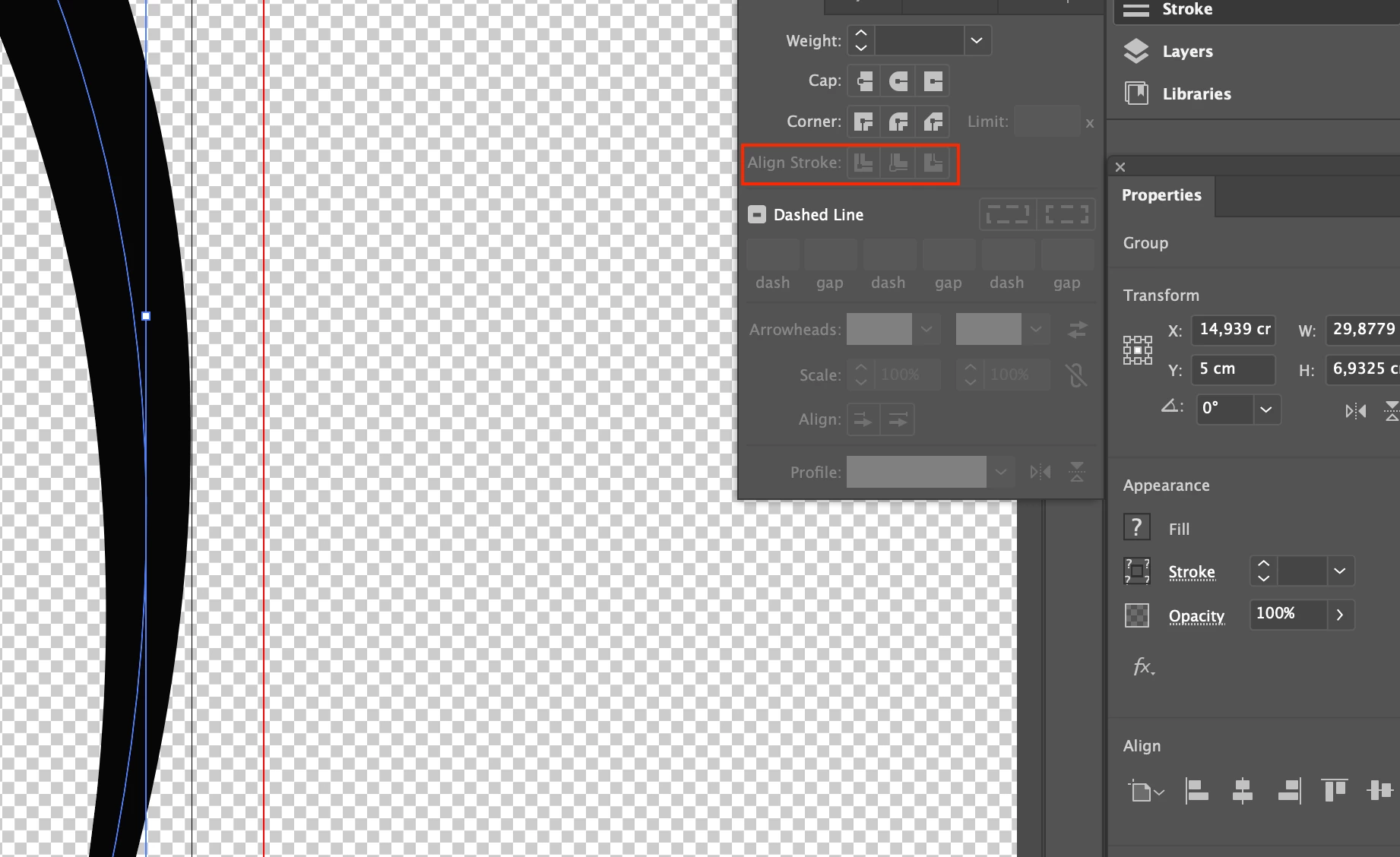The image size is (1400, 857).
Task: Select the Round Cap icon
Action: [x=898, y=81]
